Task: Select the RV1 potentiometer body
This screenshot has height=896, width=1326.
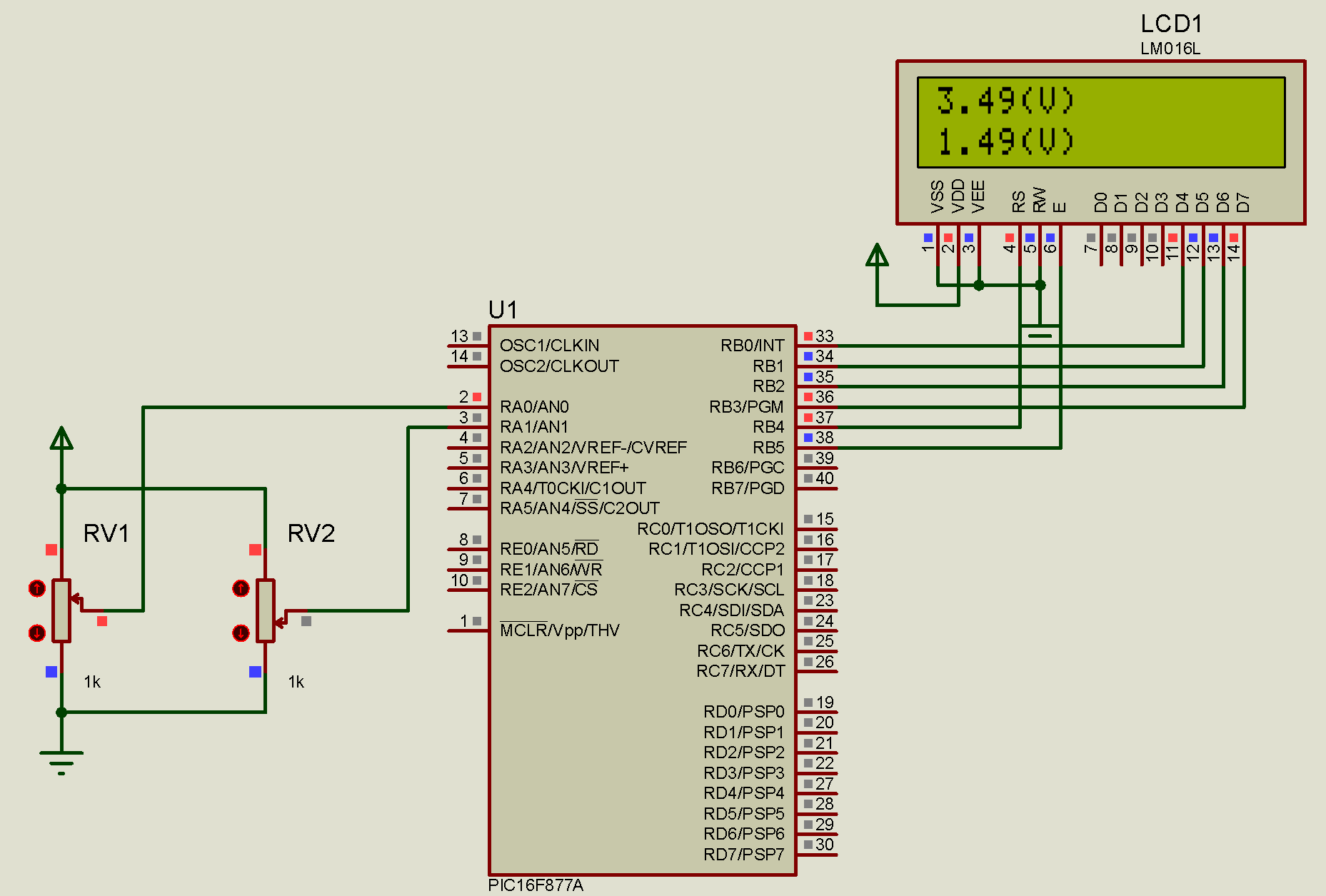Action: coord(61,611)
